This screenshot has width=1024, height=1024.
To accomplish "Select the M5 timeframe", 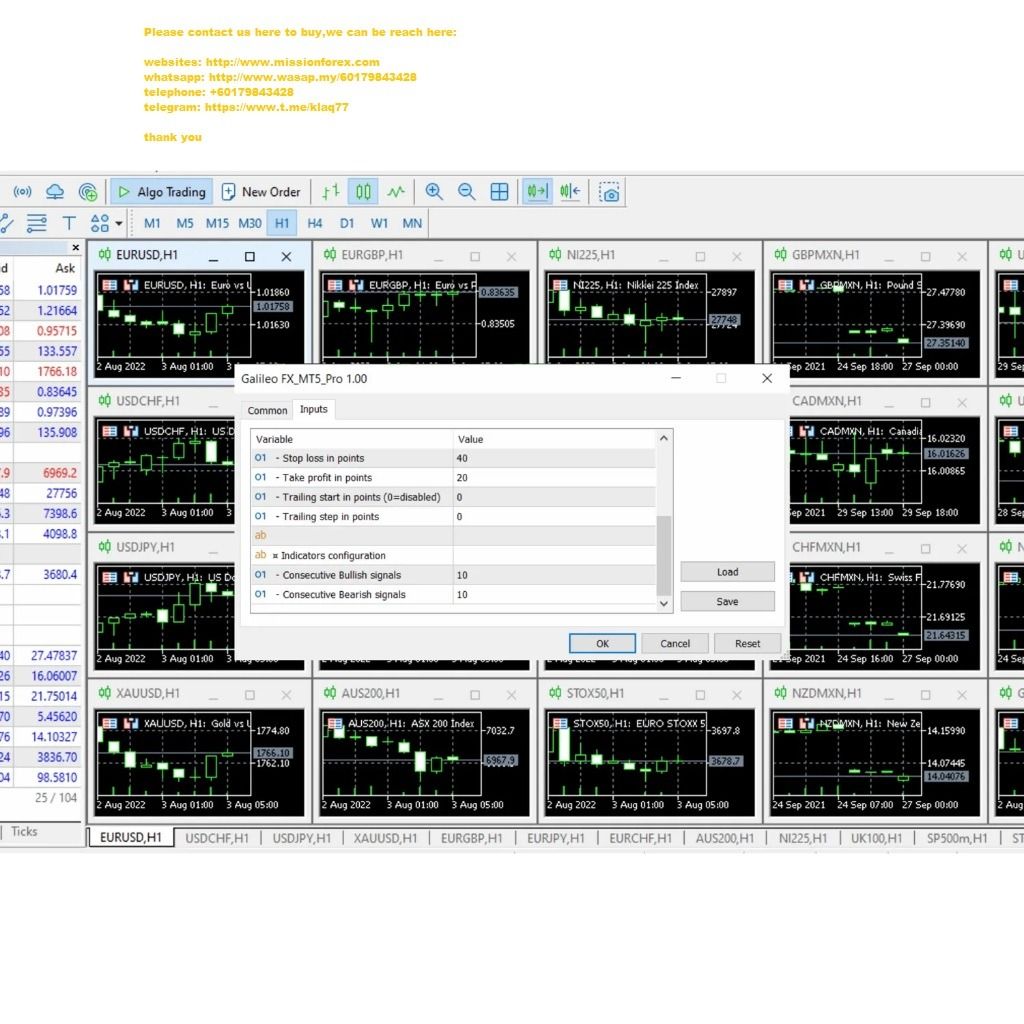I will coord(185,223).
